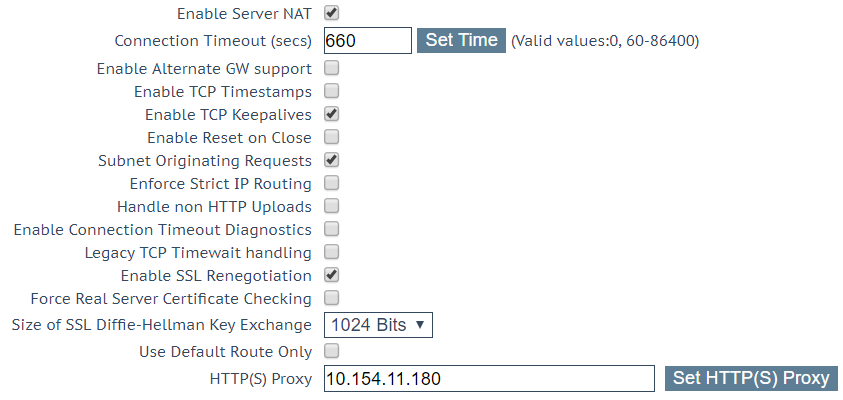
Task: Click the Connection Timeout input field
Action: (x=368, y=41)
